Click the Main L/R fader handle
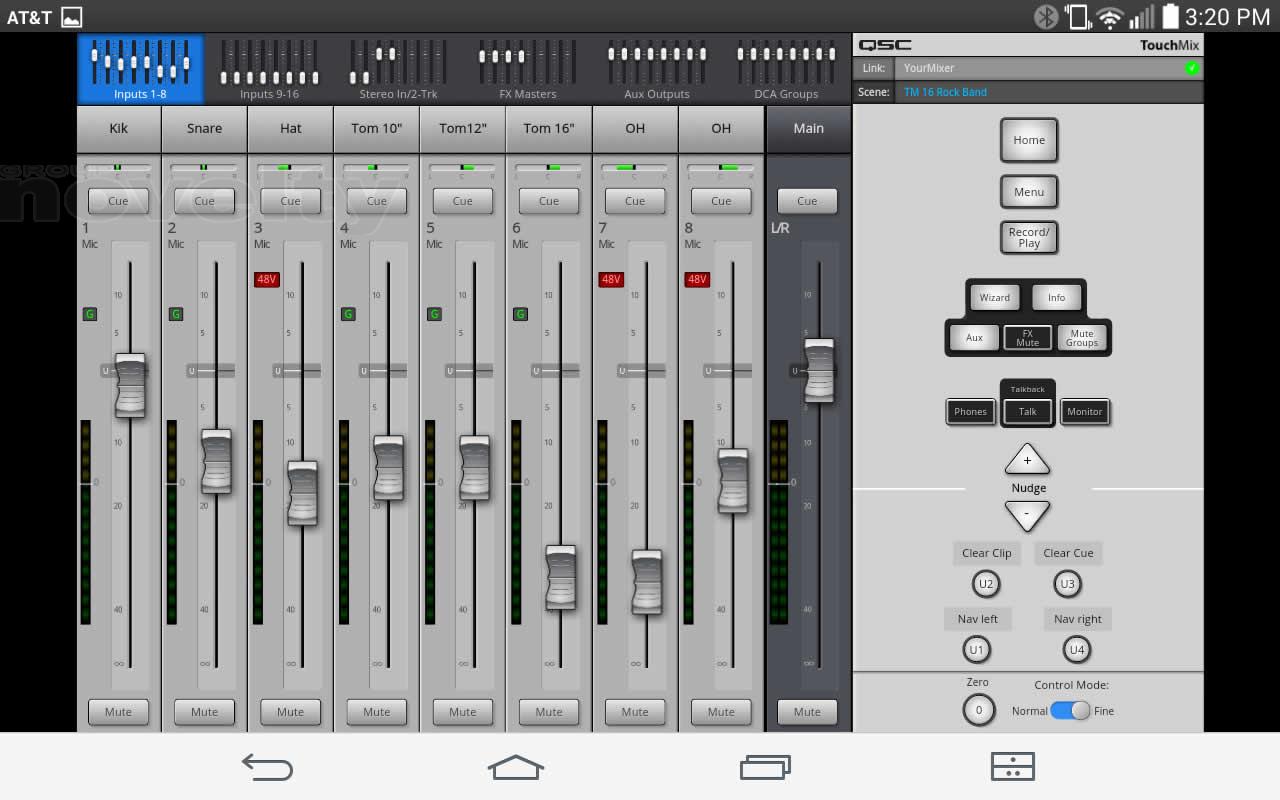 point(819,370)
